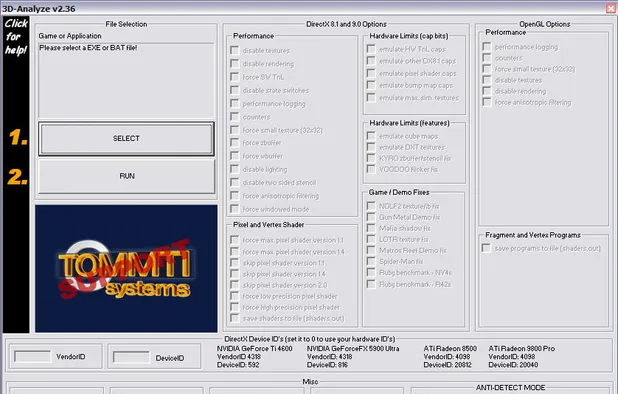Image resolution: width=618 pixels, height=394 pixels.
Task: Tick the 'force zbuffer' checkbox
Action: click(x=235, y=143)
